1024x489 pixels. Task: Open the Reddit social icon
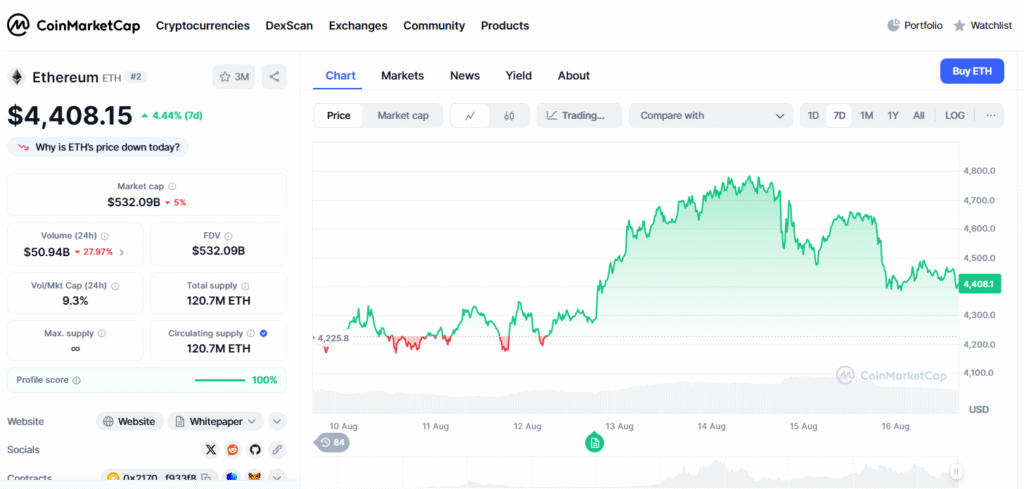coord(233,450)
